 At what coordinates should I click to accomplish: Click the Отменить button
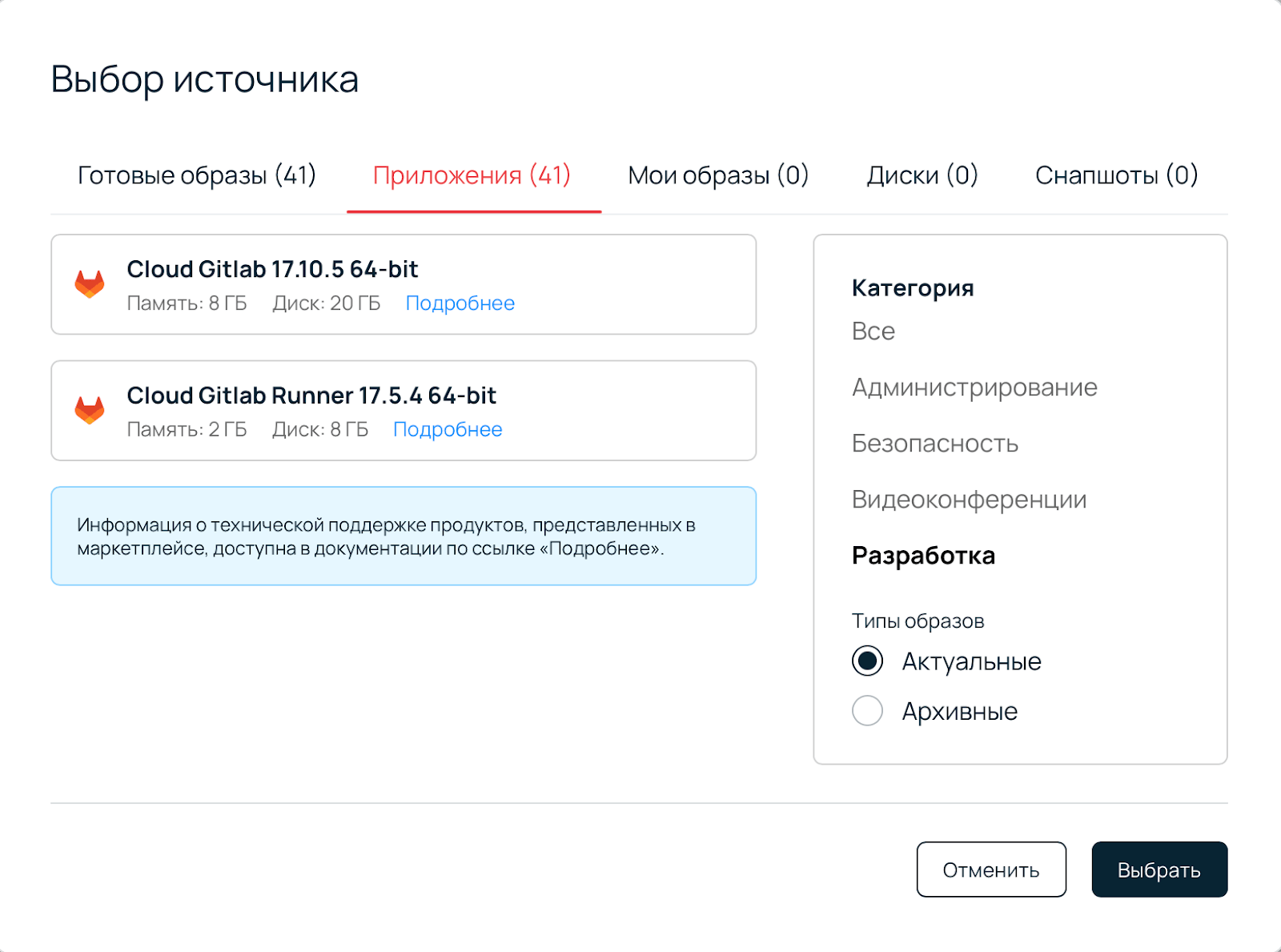pos(991,870)
